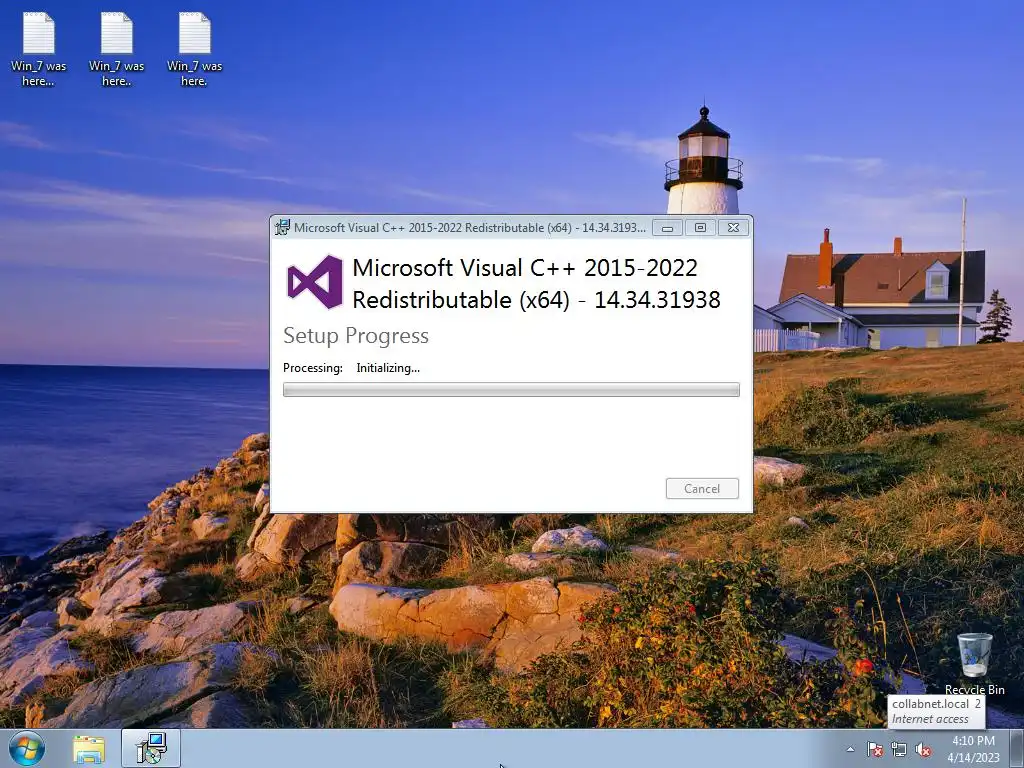The image size is (1024, 768).
Task: Click the network tray icon
Action: 899,749
